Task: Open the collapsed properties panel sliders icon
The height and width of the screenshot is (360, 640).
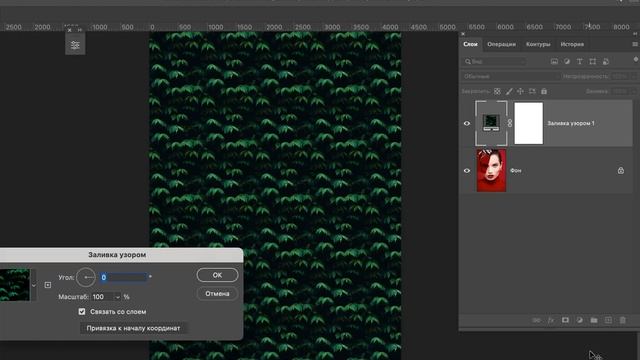Action: (75, 45)
